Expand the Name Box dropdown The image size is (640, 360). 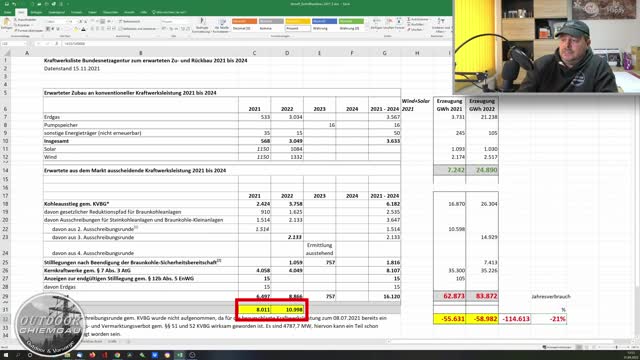coord(24,44)
